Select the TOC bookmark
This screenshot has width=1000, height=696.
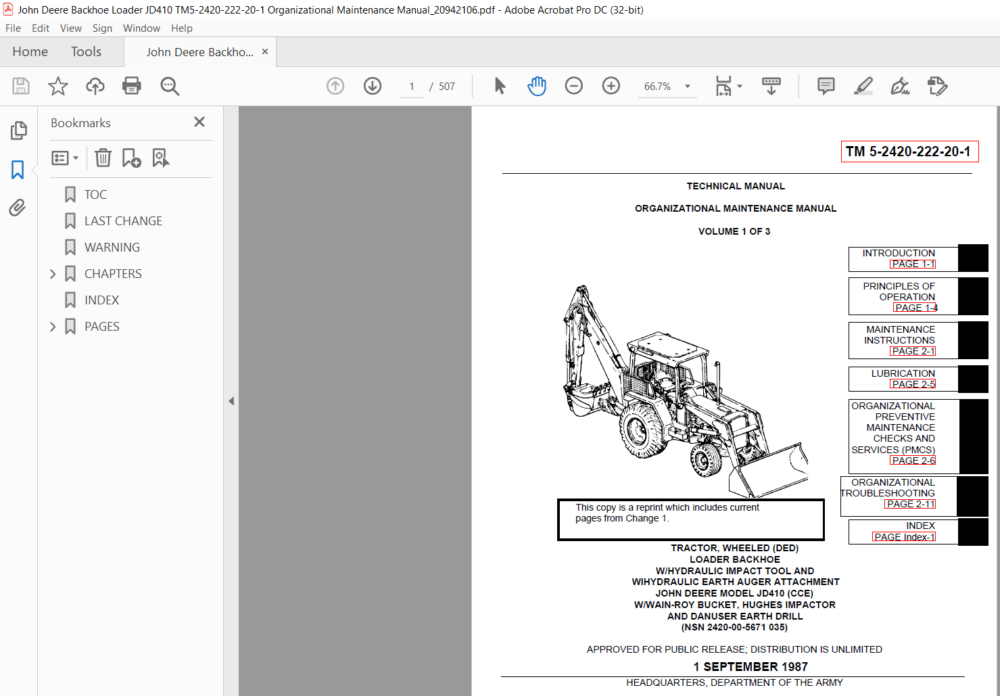(x=96, y=195)
